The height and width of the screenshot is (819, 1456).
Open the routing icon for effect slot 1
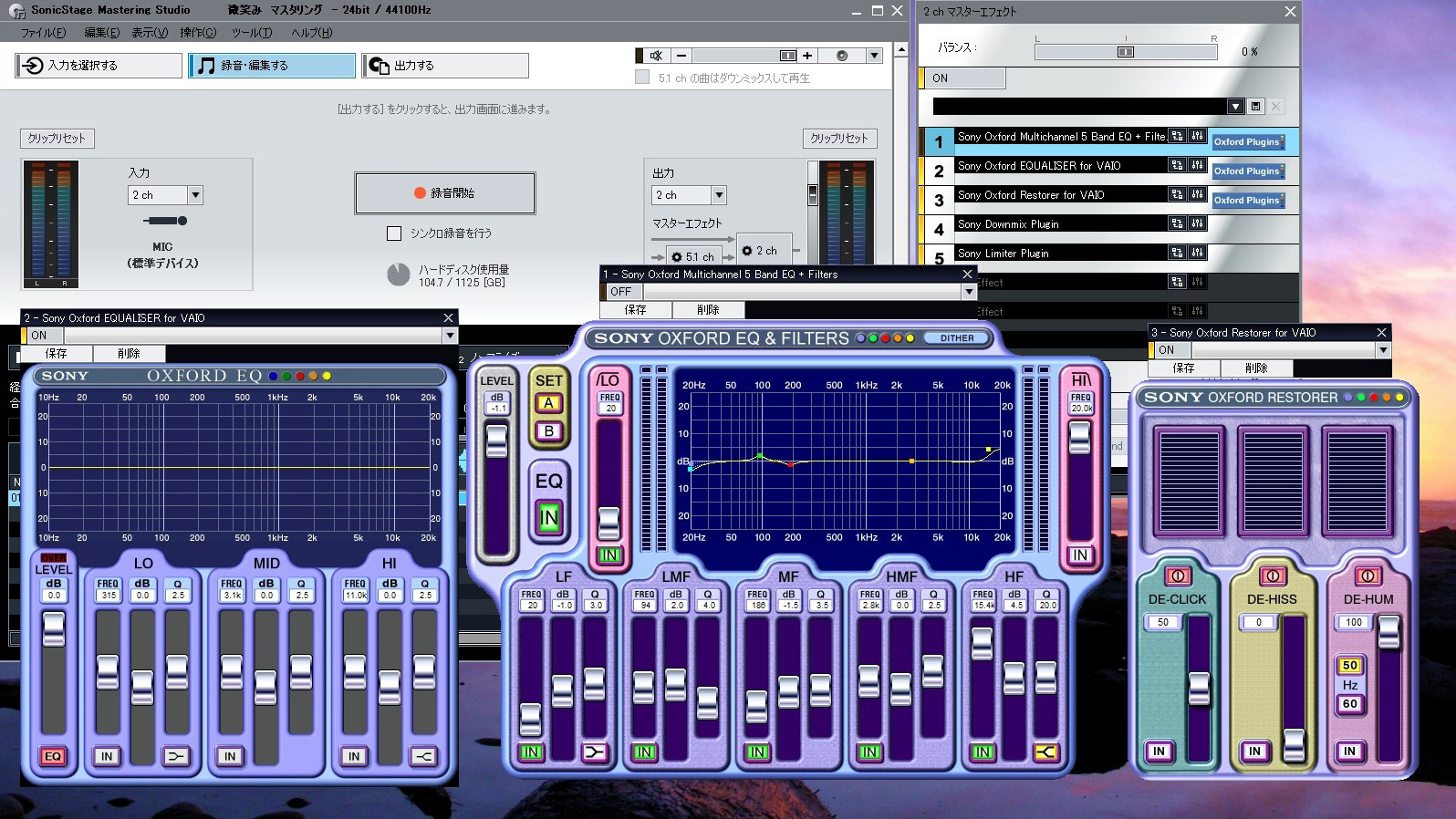1177,136
